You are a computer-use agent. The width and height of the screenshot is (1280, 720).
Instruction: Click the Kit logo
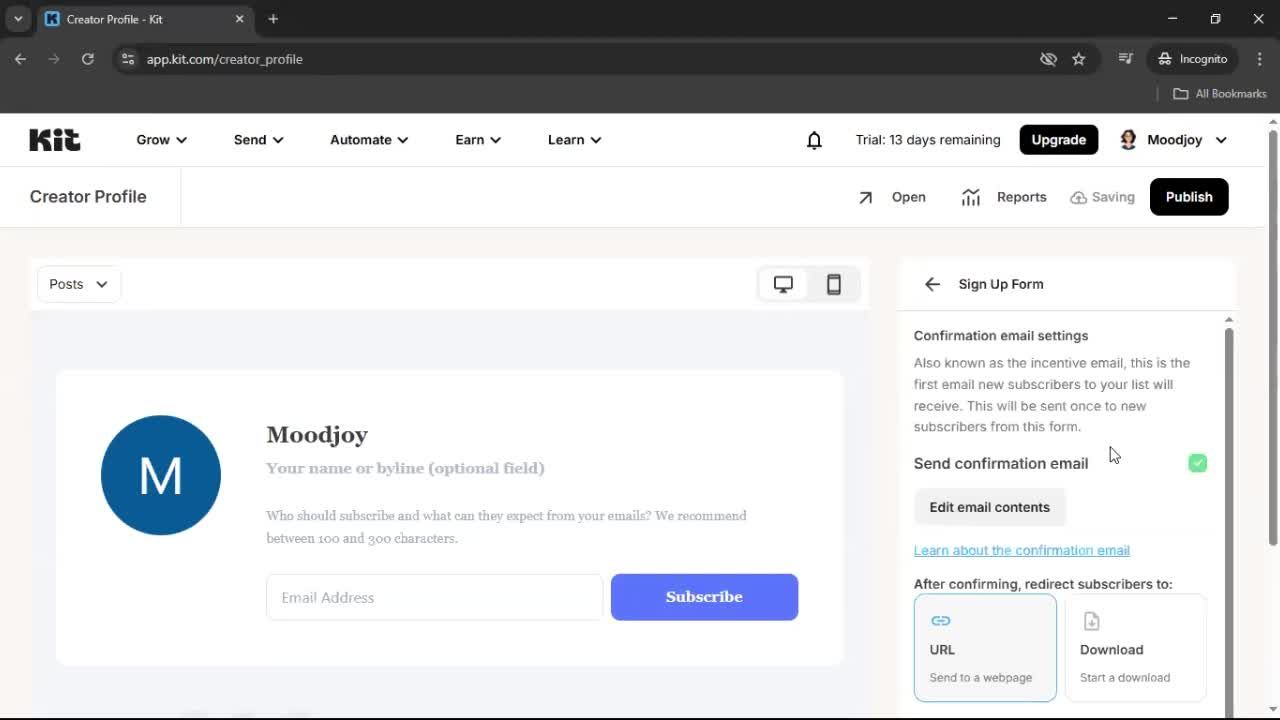pos(55,140)
